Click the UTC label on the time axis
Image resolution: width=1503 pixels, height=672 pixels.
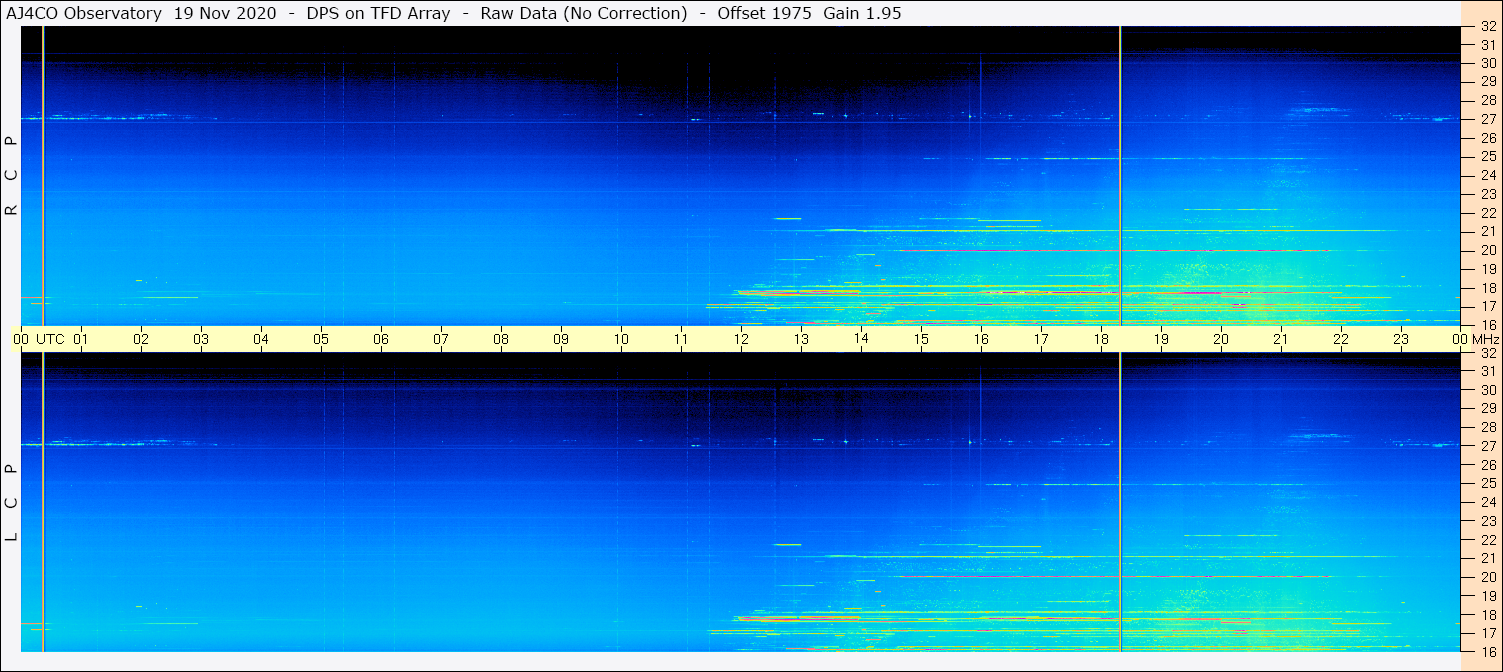[50, 339]
